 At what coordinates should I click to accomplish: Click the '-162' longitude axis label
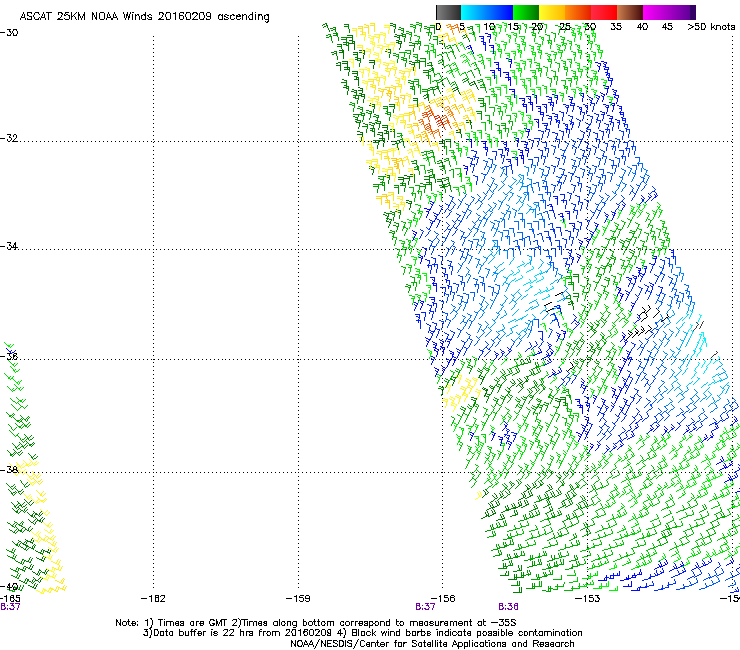[x=153, y=599]
